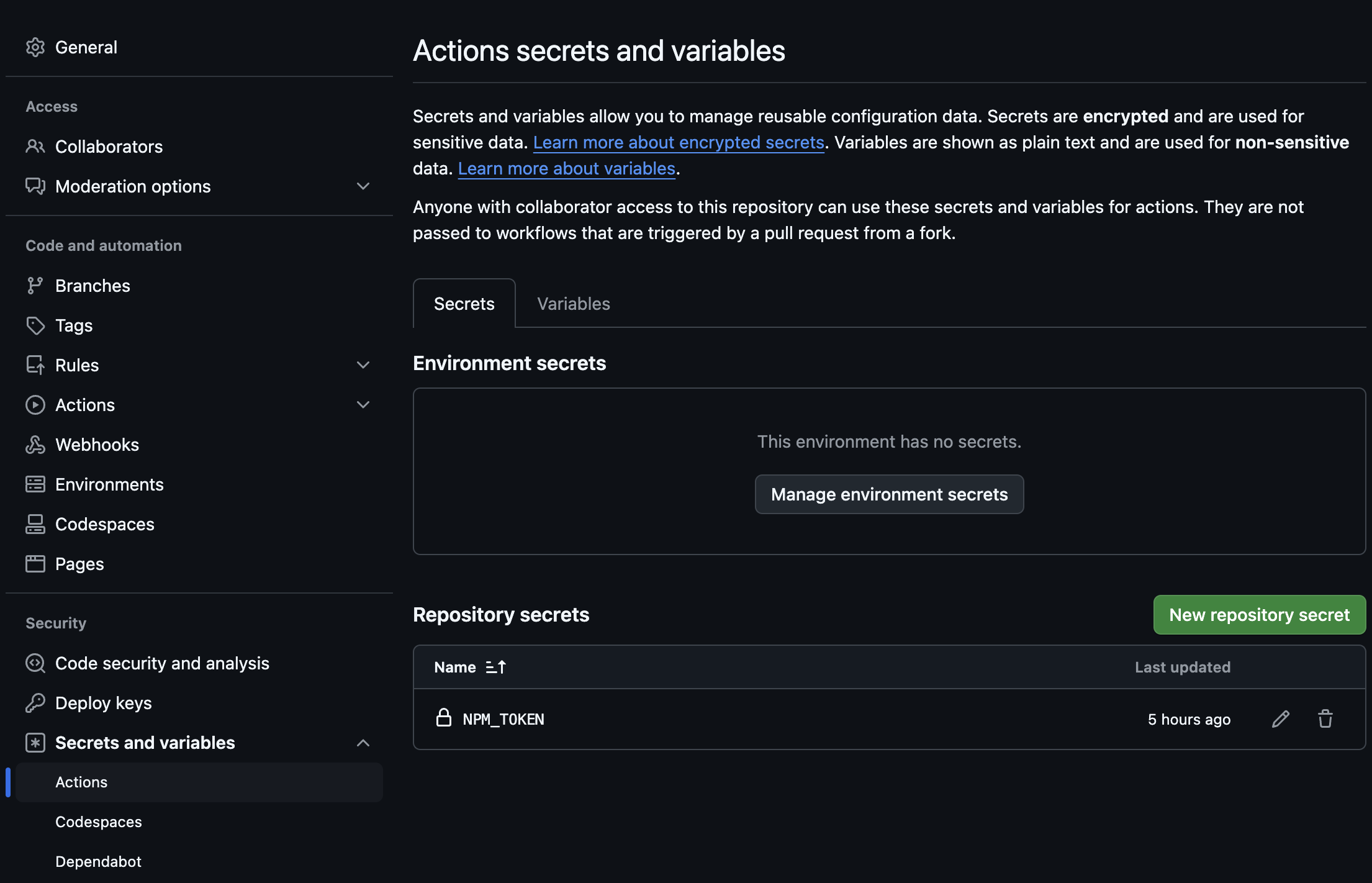Click the New repository secret button

(x=1259, y=615)
